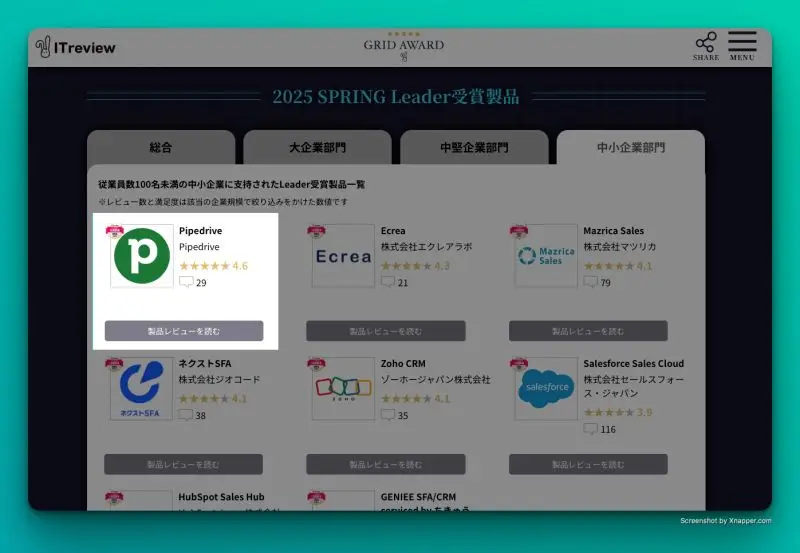Viewport: 800px width, 553px height.
Task: Click Mazrica Sales' review comment icon
Action: click(590, 282)
